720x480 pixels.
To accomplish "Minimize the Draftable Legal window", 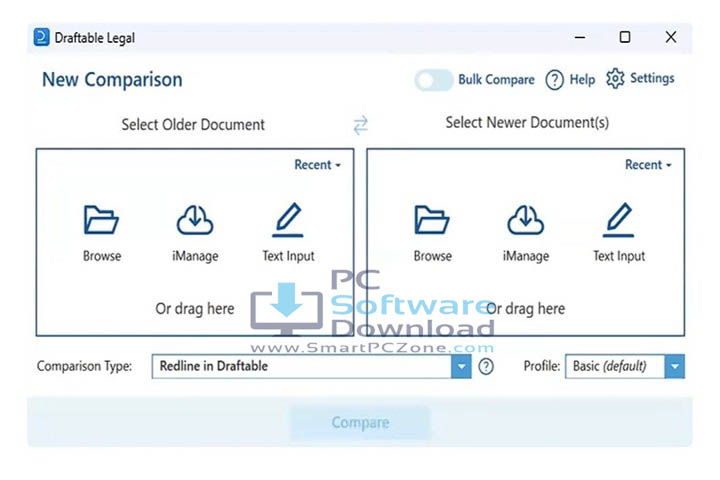I will [580, 37].
